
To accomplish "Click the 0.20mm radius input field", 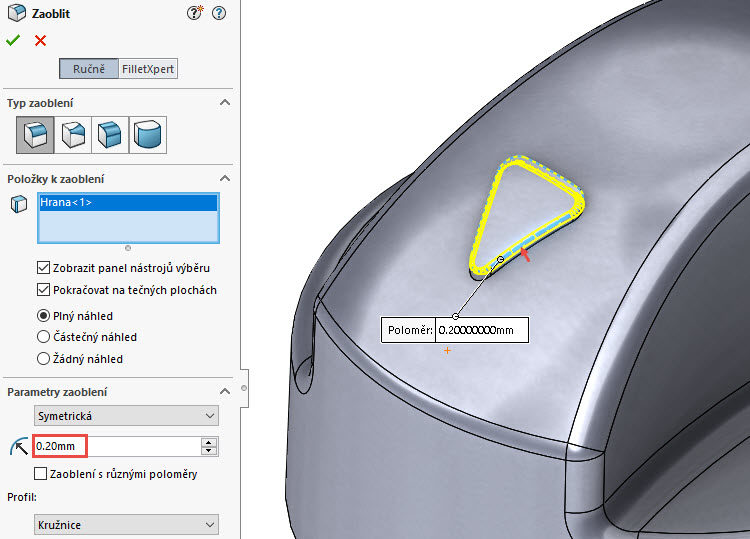I will coord(117,446).
